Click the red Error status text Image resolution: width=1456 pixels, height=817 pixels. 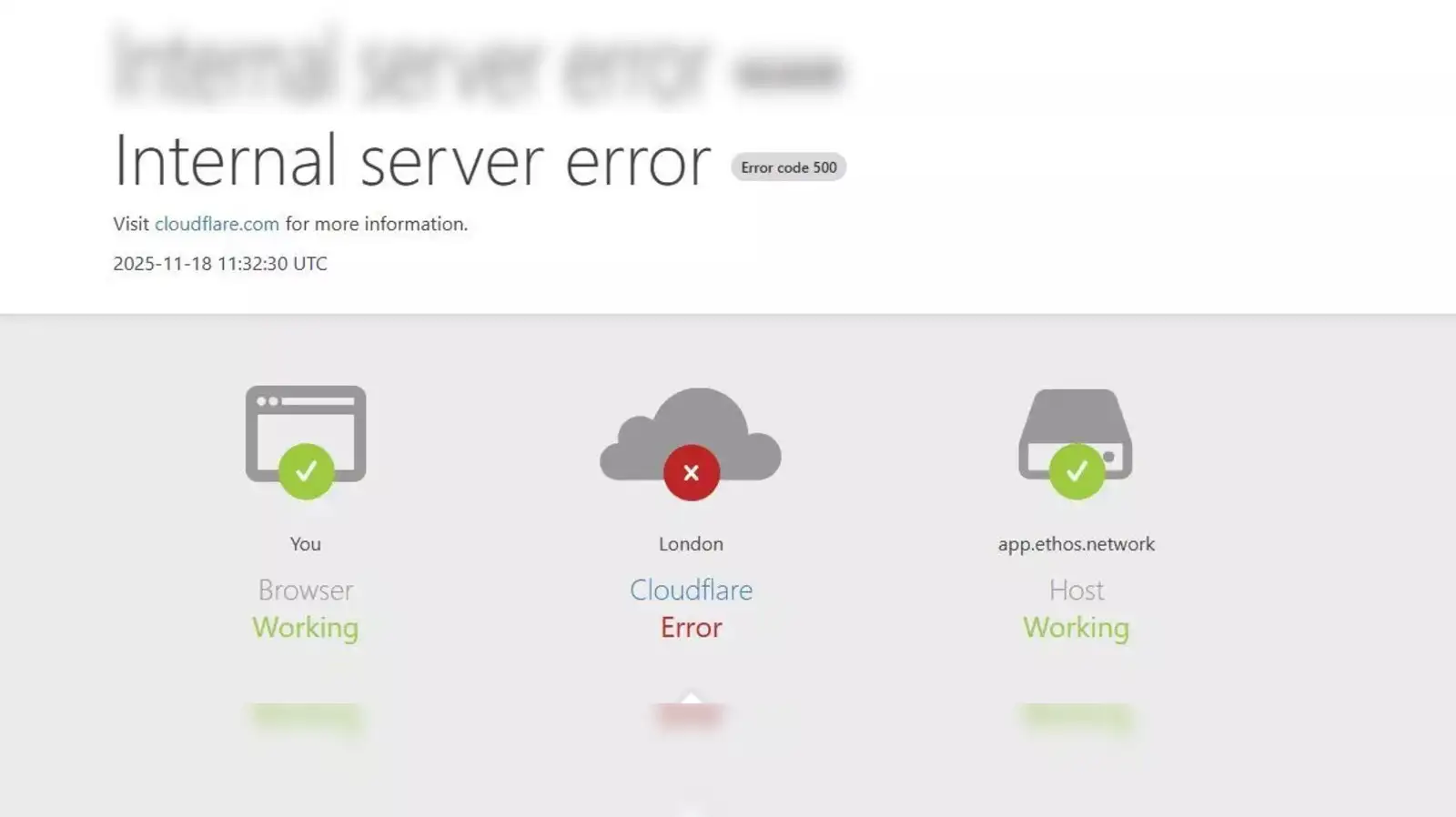[691, 627]
